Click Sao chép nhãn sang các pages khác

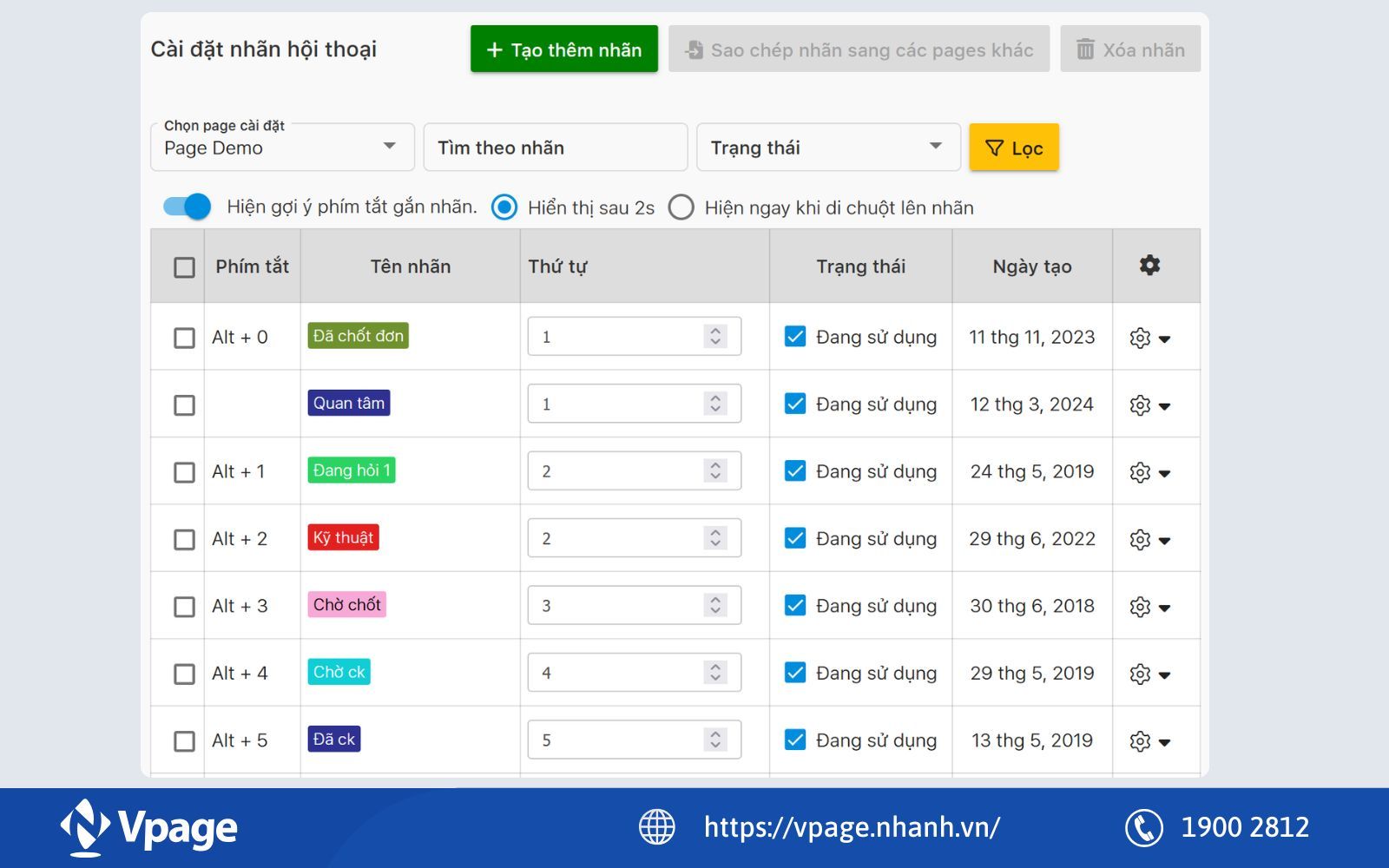[859, 49]
